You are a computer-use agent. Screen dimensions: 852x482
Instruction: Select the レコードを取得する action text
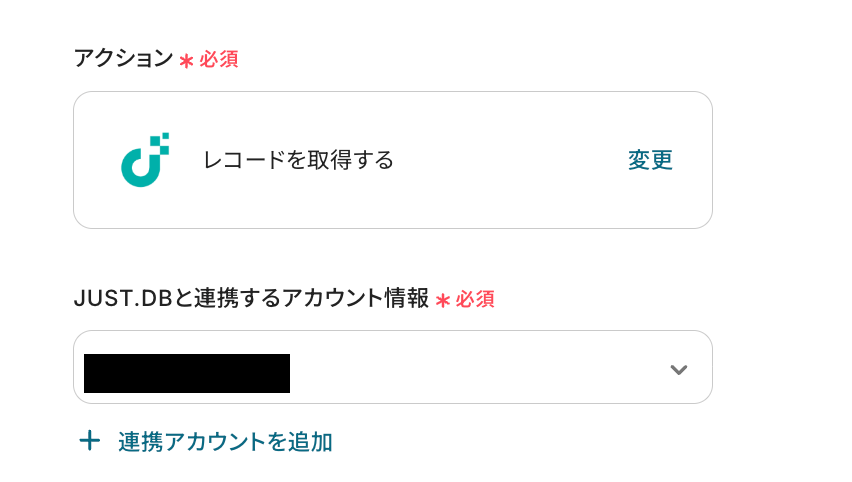point(298,160)
